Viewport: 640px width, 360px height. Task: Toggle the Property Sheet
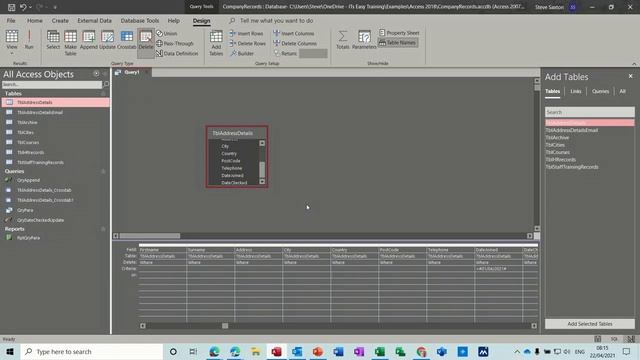click(399, 33)
